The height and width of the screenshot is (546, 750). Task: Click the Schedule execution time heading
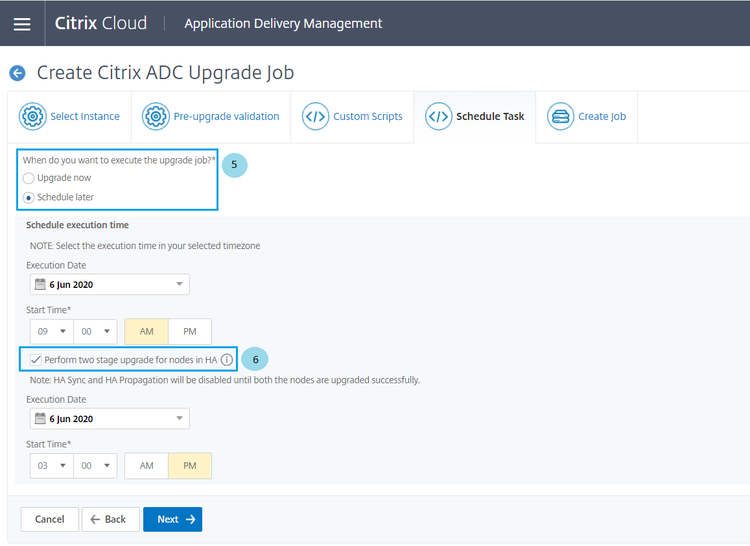[77, 225]
